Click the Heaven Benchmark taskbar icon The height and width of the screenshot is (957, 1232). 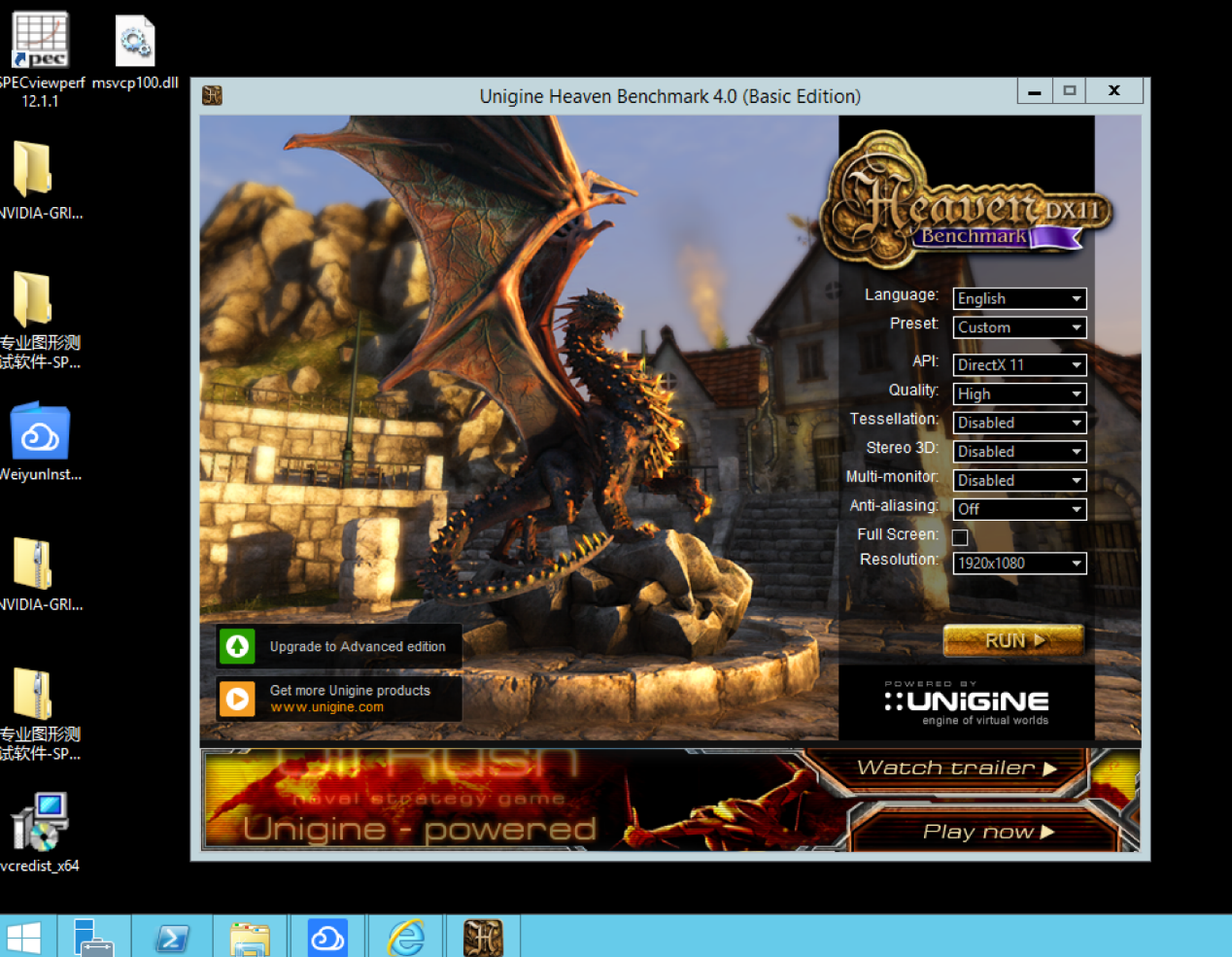483,938
